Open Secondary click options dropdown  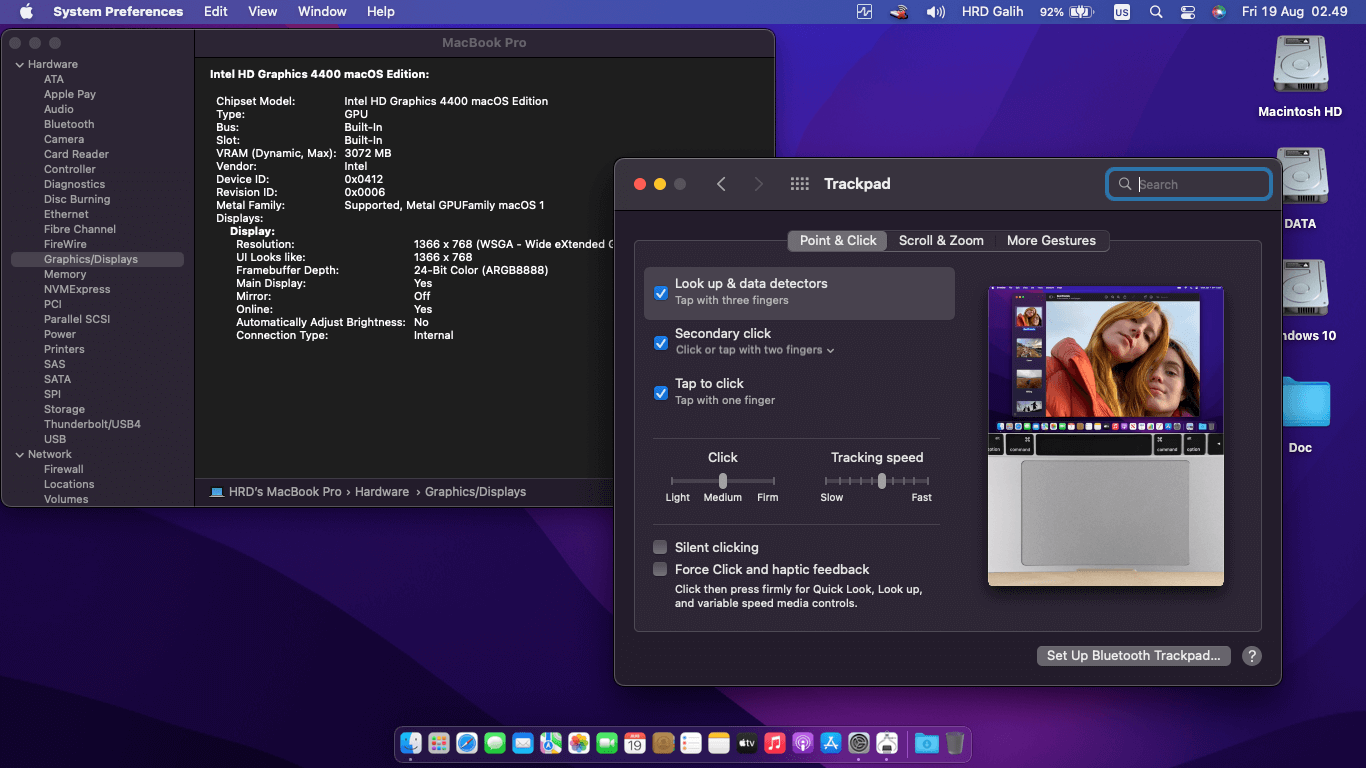tap(755, 350)
